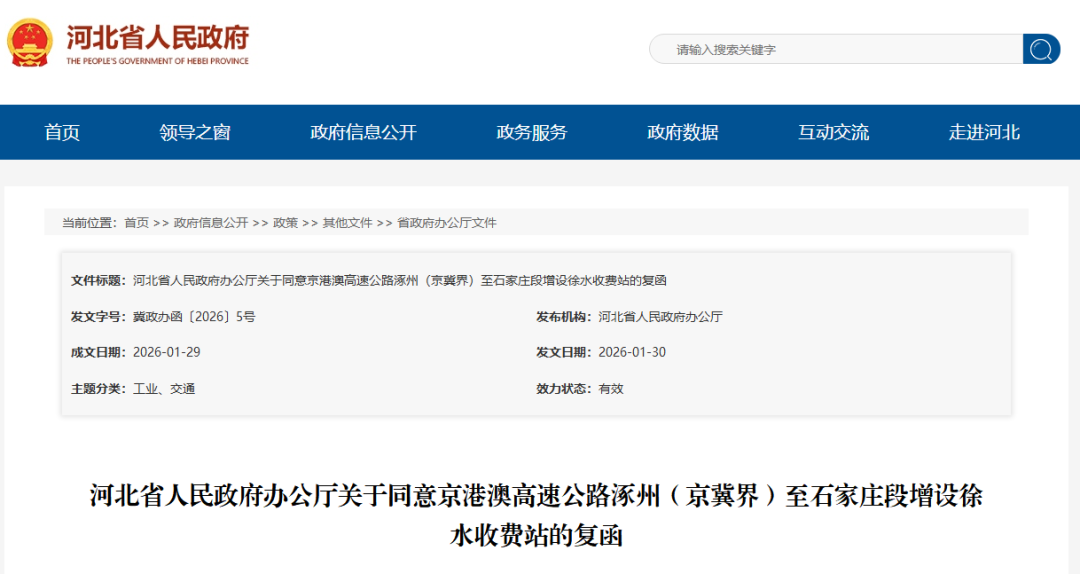Click the 政策 breadcrumb link
The height and width of the screenshot is (574, 1080).
point(285,223)
